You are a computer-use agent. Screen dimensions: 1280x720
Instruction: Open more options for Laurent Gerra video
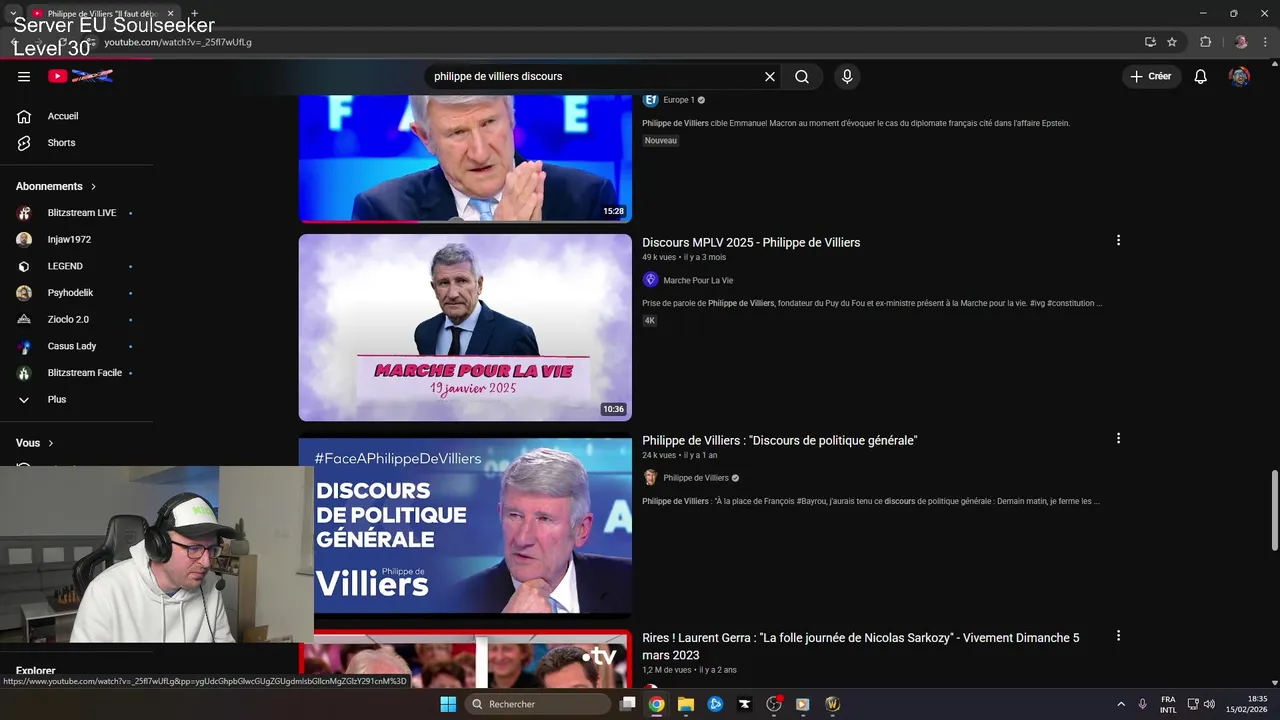[1118, 636]
